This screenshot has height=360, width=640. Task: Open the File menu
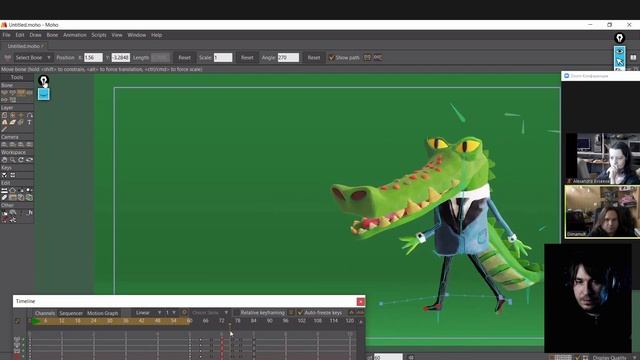(x=7, y=35)
